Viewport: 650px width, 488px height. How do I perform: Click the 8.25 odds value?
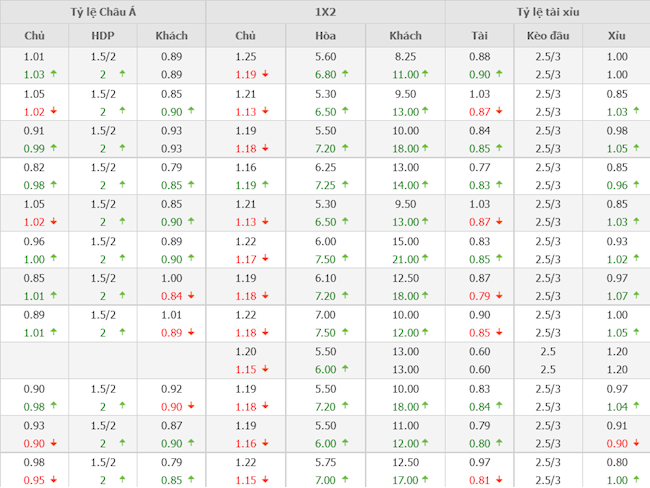click(x=405, y=57)
